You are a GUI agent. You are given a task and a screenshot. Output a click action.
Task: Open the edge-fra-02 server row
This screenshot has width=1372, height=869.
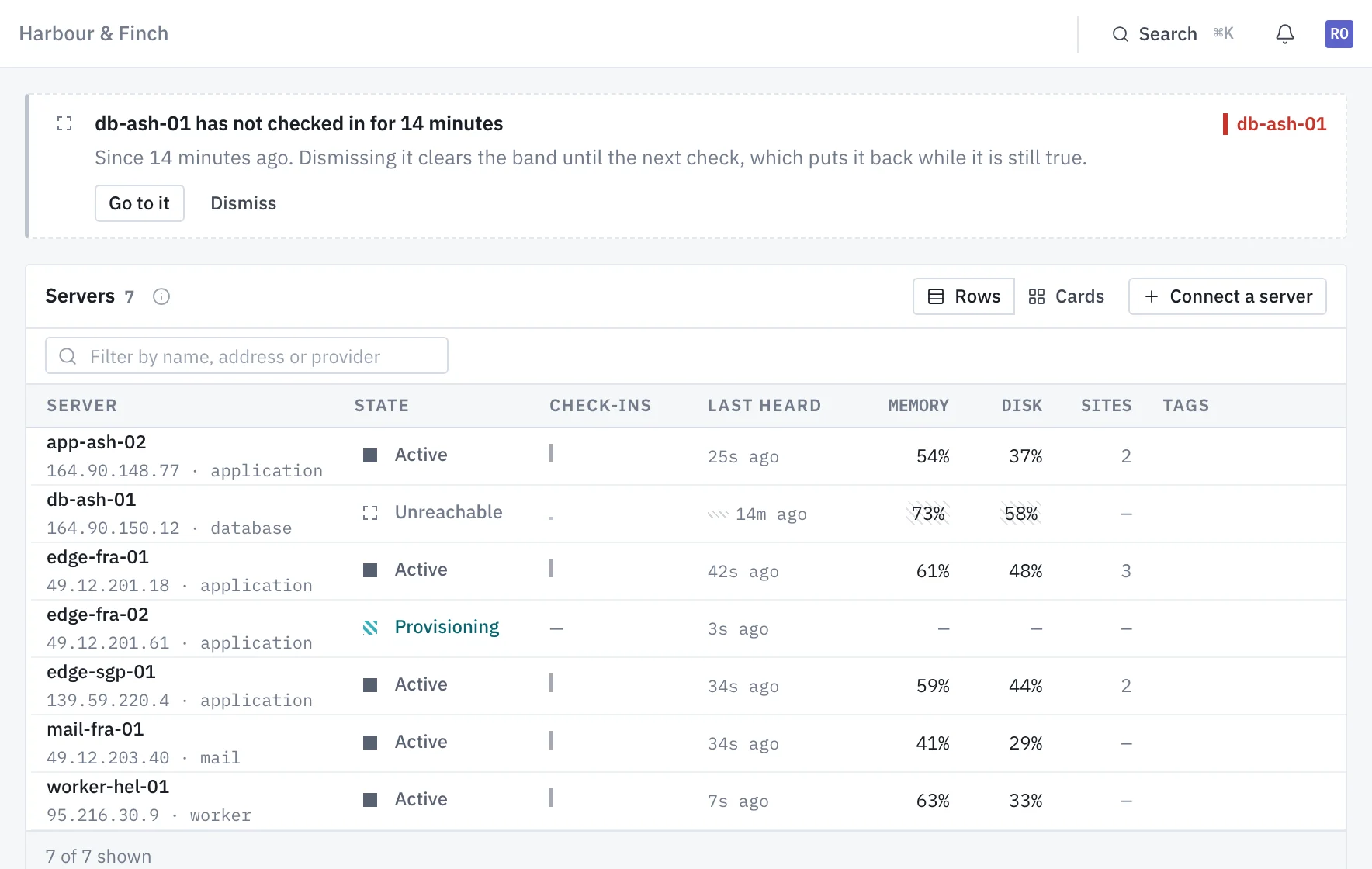686,628
